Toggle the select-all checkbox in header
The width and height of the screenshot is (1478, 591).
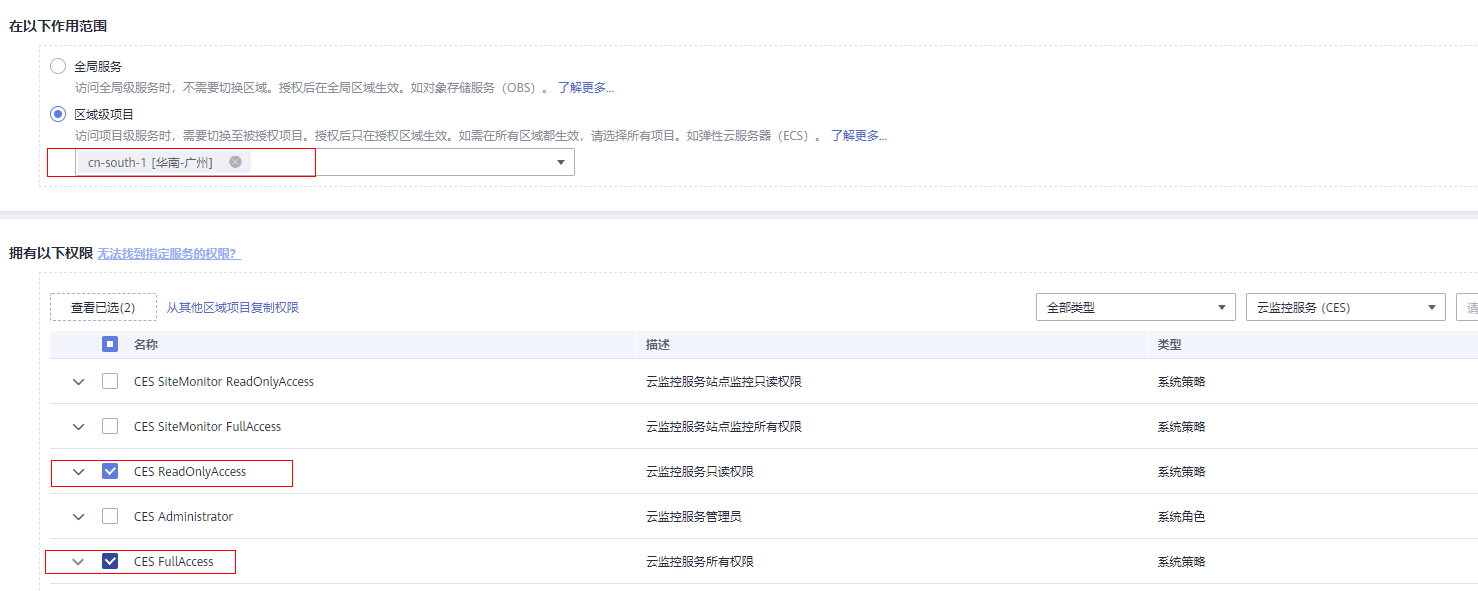point(110,344)
